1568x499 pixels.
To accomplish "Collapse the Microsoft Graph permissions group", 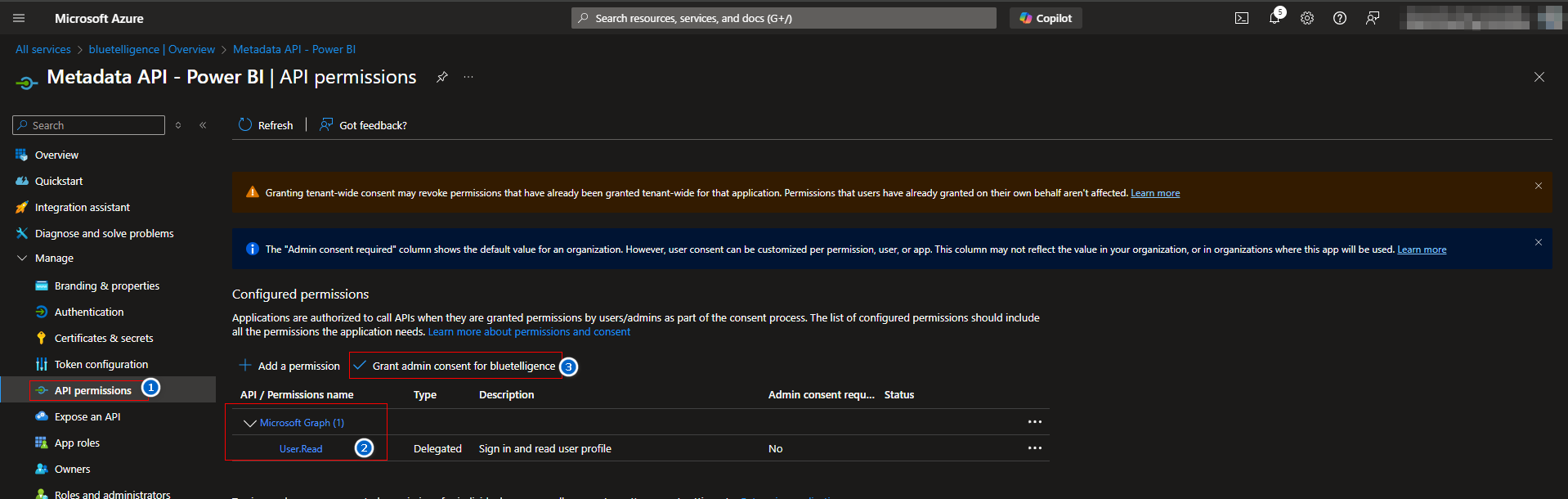I will pos(250,423).
